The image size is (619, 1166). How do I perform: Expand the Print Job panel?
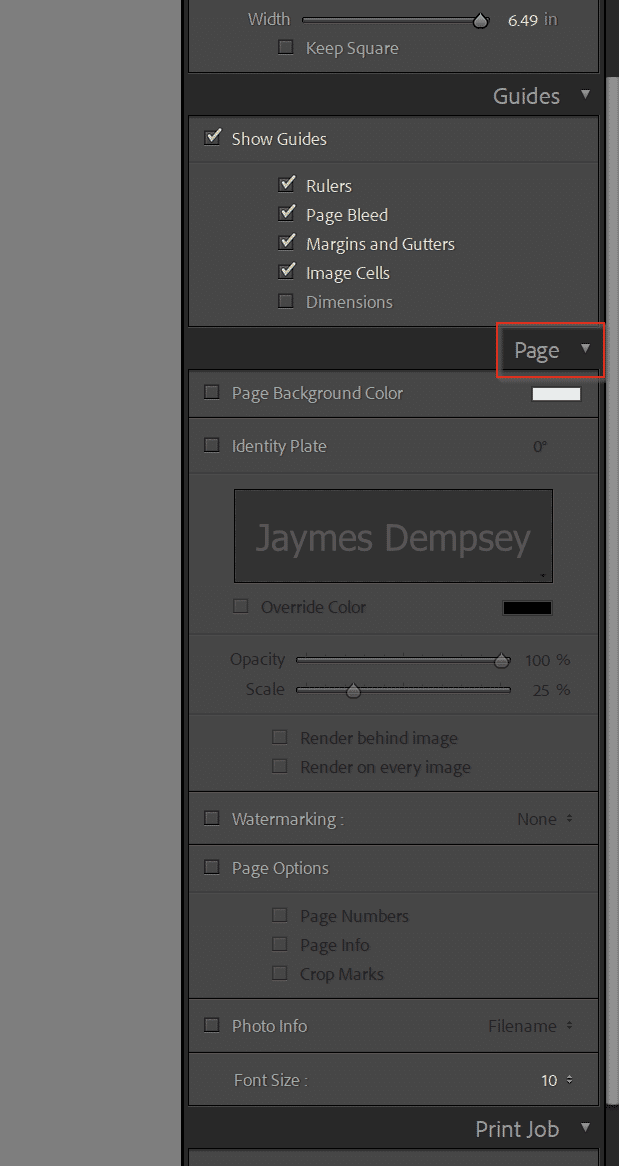pos(585,1128)
